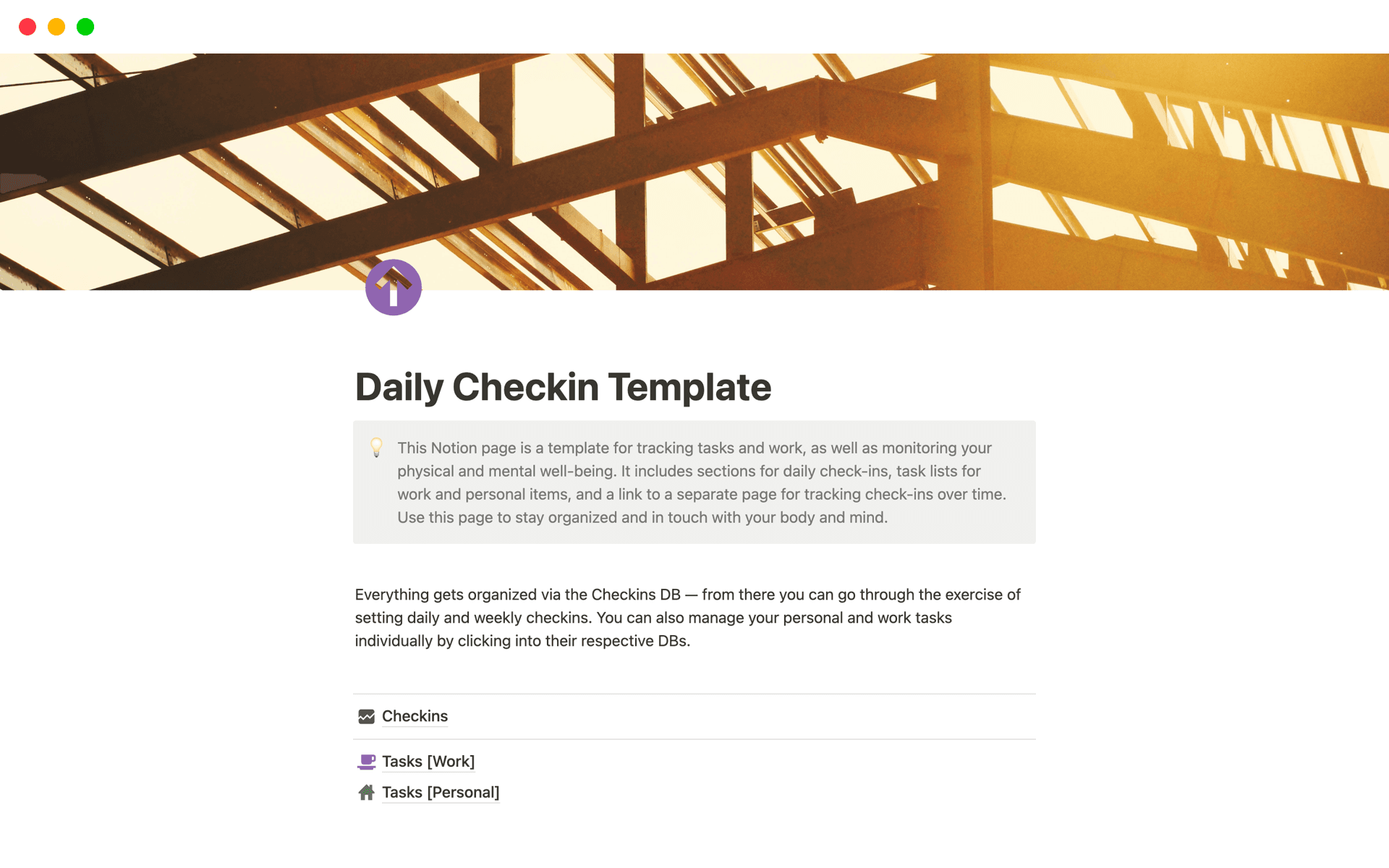Open the Tasks [Personal] page
Screen dimensions: 1389x868
point(440,792)
